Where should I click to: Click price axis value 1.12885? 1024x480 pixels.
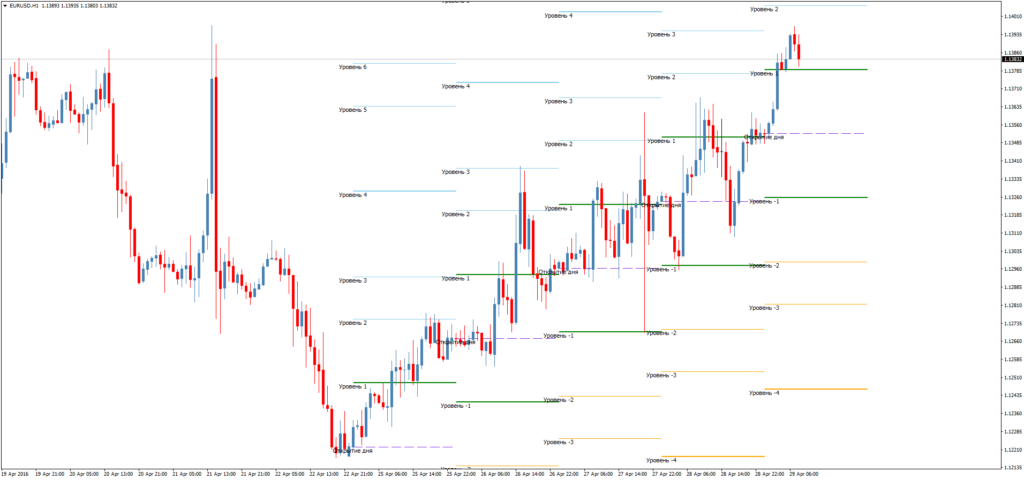coord(1013,287)
